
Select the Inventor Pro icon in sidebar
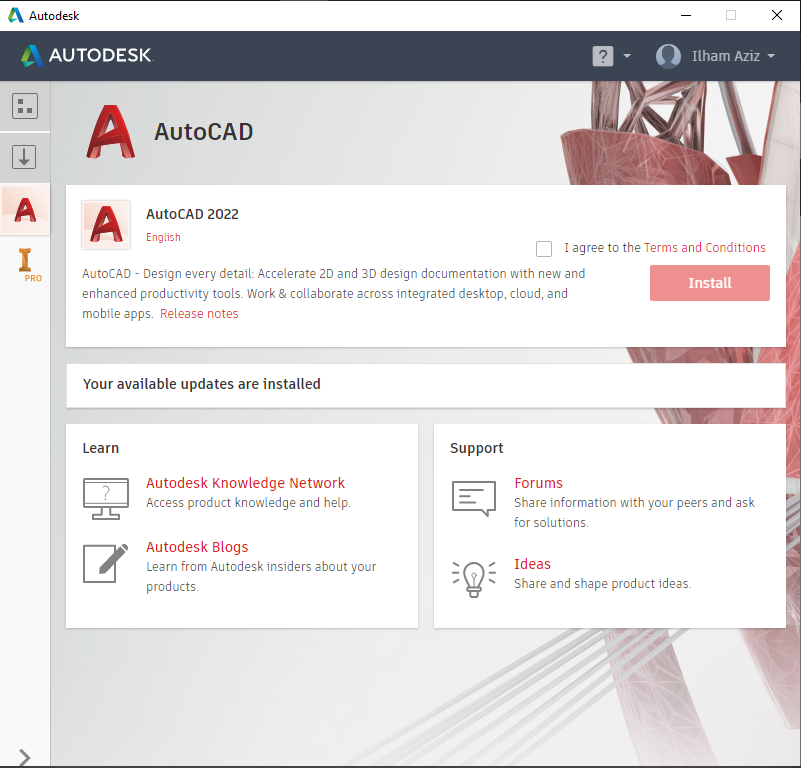pyautogui.click(x=29, y=265)
